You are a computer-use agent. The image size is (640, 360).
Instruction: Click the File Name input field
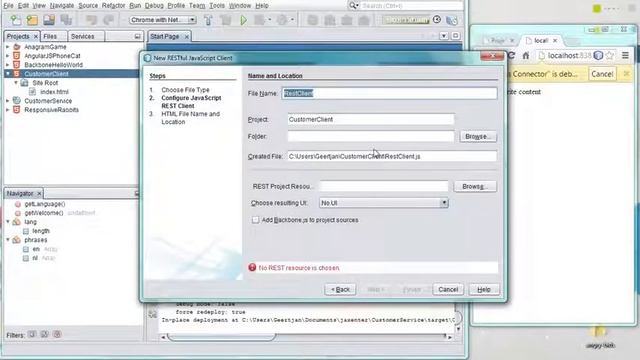tap(389, 93)
